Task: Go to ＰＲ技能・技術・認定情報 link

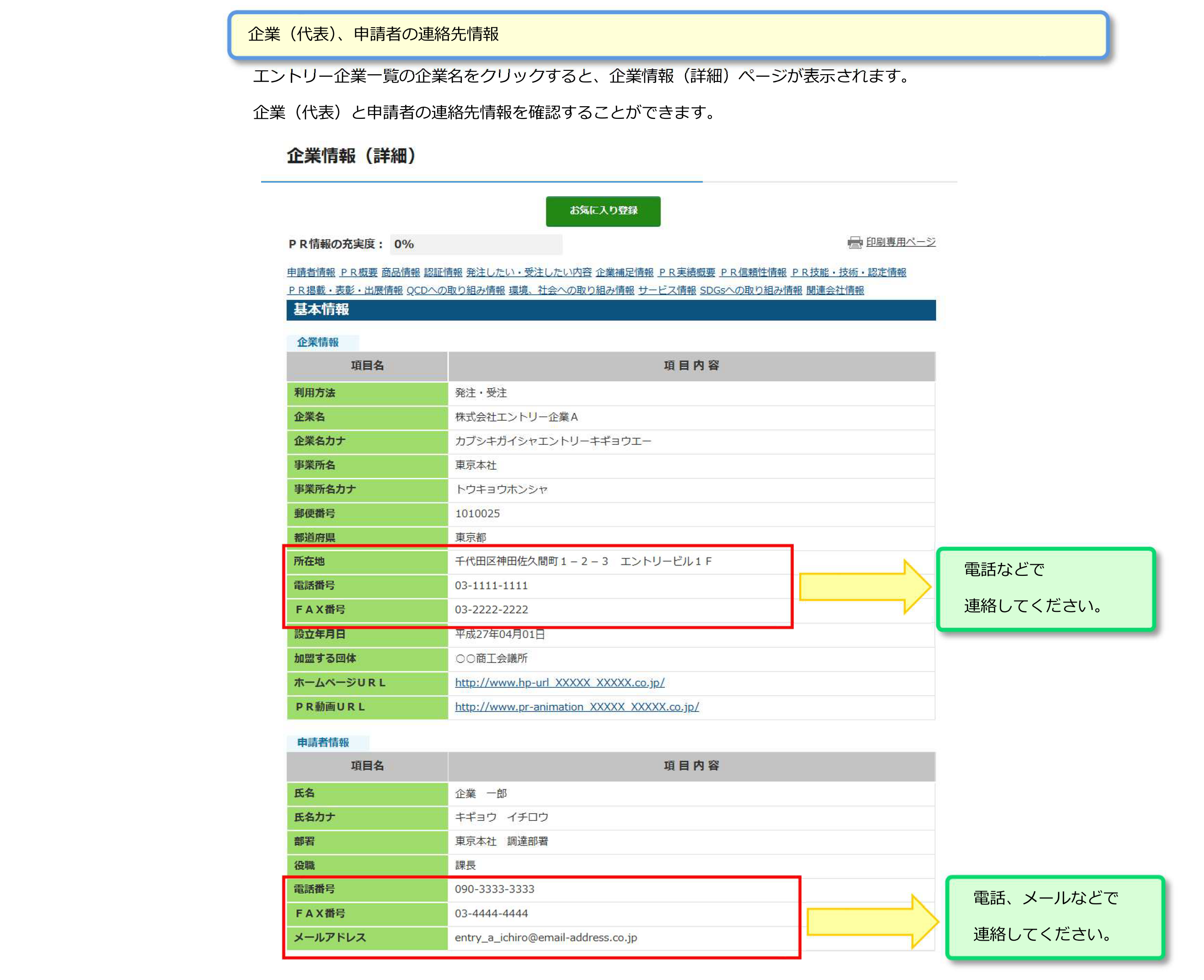Action: (848, 272)
